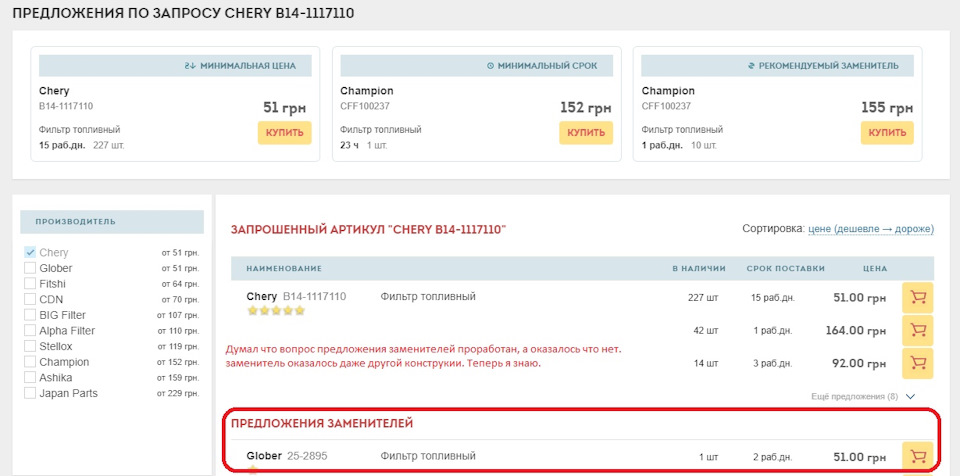This screenshot has height=476, width=960.
Task: Click the от 229 грн. Japan Parts price
Action: click(x=178, y=393)
